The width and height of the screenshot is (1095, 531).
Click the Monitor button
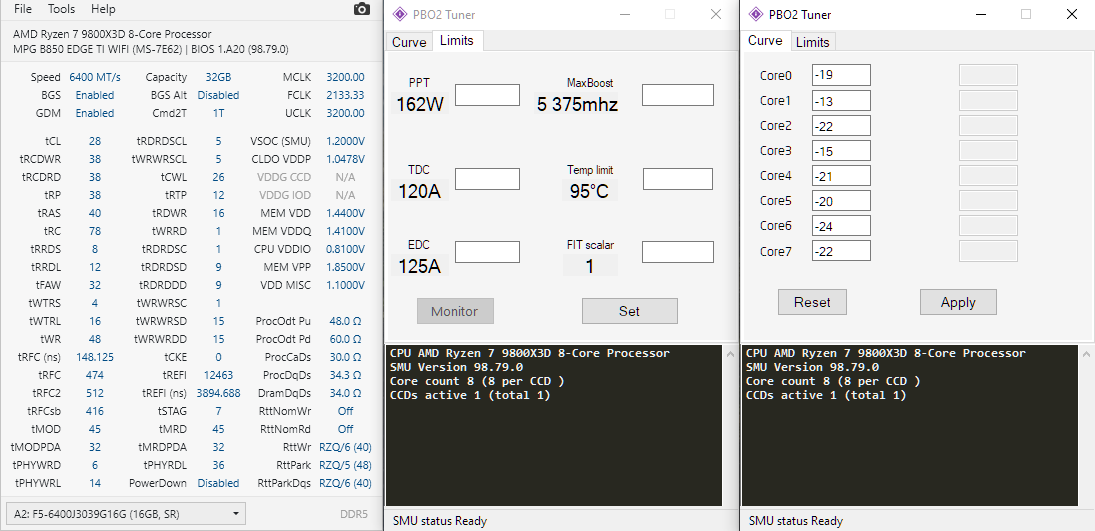455,311
